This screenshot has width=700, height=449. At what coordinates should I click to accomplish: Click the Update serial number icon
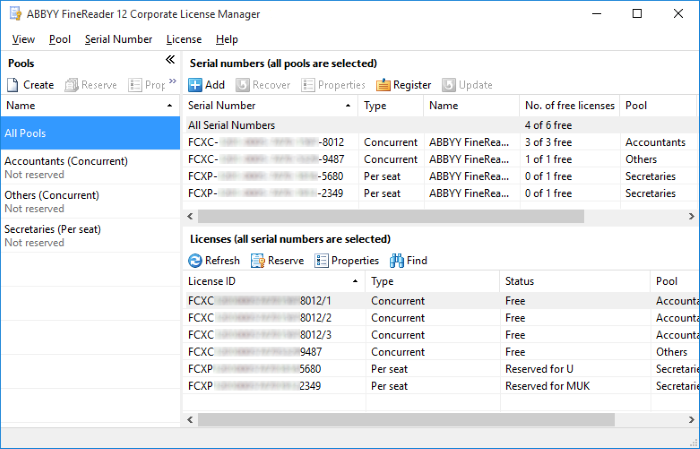click(x=449, y=85)
